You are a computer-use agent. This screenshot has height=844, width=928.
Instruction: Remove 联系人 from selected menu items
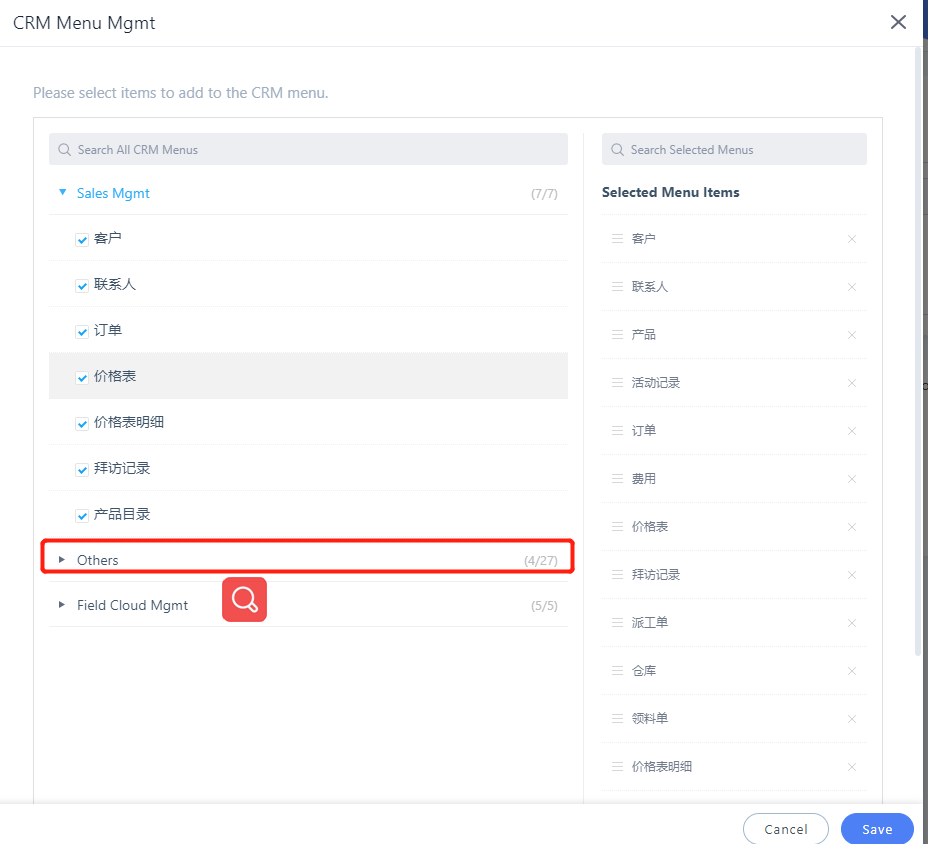coord(852,287)
